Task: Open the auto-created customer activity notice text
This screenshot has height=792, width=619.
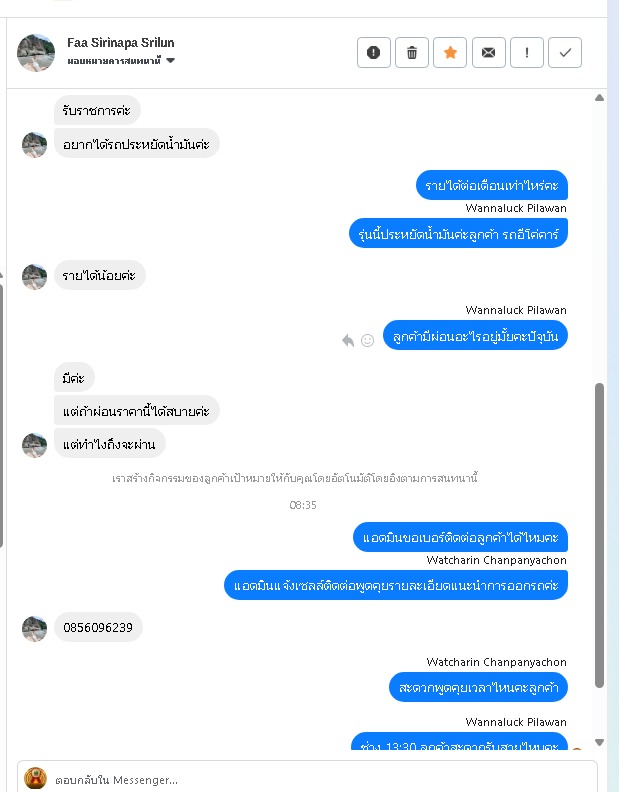Action: point(295,478)
